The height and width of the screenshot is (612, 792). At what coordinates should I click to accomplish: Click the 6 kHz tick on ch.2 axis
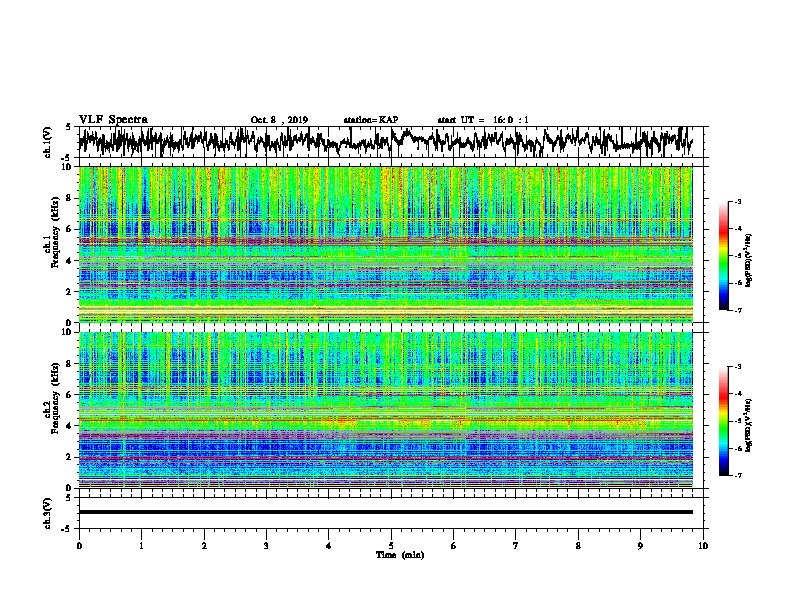pos(70,395)
